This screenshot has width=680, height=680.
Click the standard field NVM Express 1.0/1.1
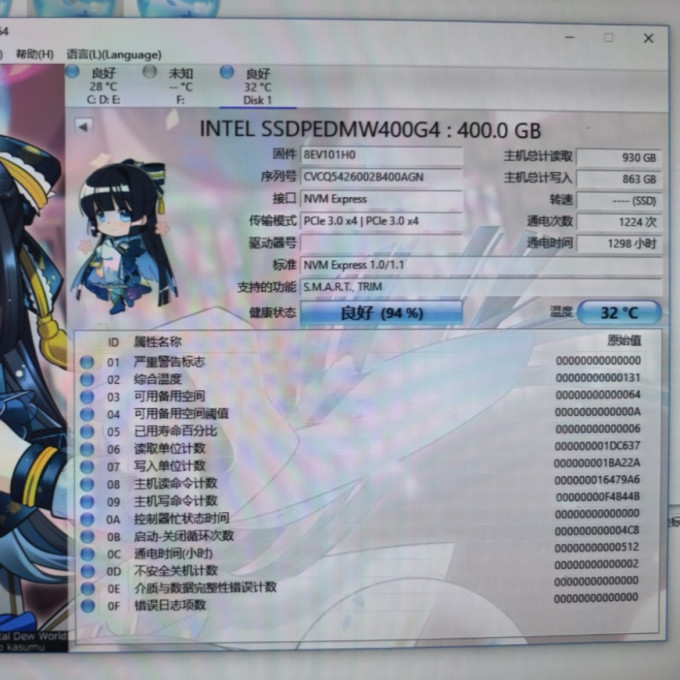click(481, 265)
